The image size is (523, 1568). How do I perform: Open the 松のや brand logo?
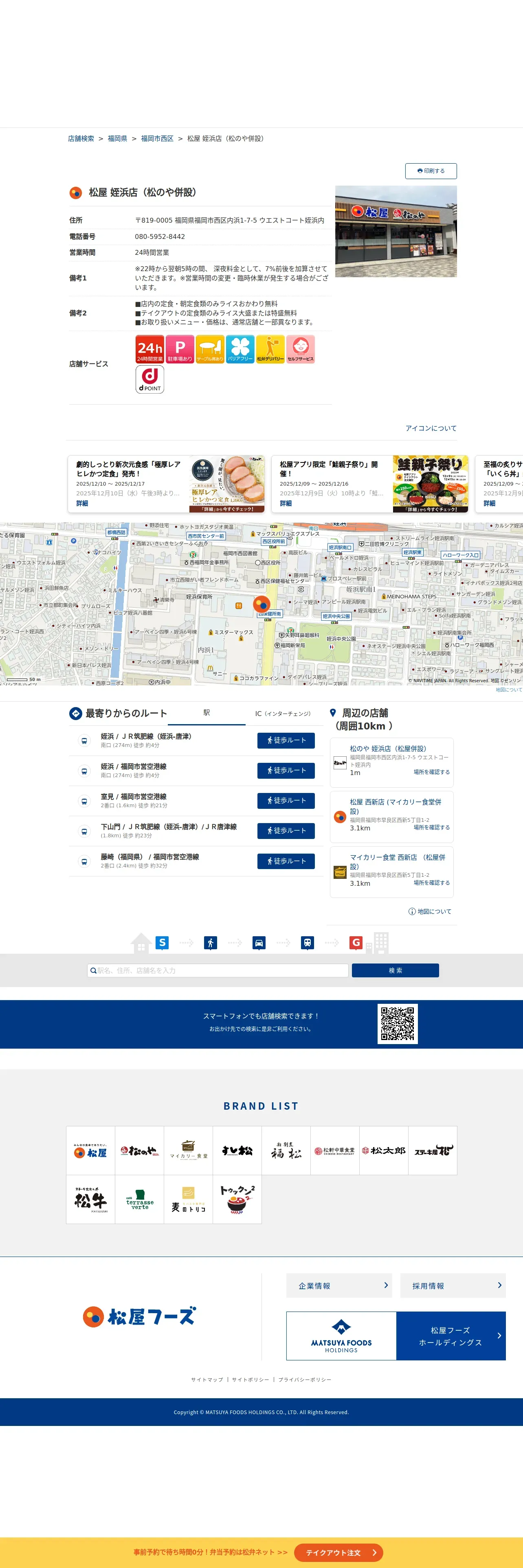139,1150
